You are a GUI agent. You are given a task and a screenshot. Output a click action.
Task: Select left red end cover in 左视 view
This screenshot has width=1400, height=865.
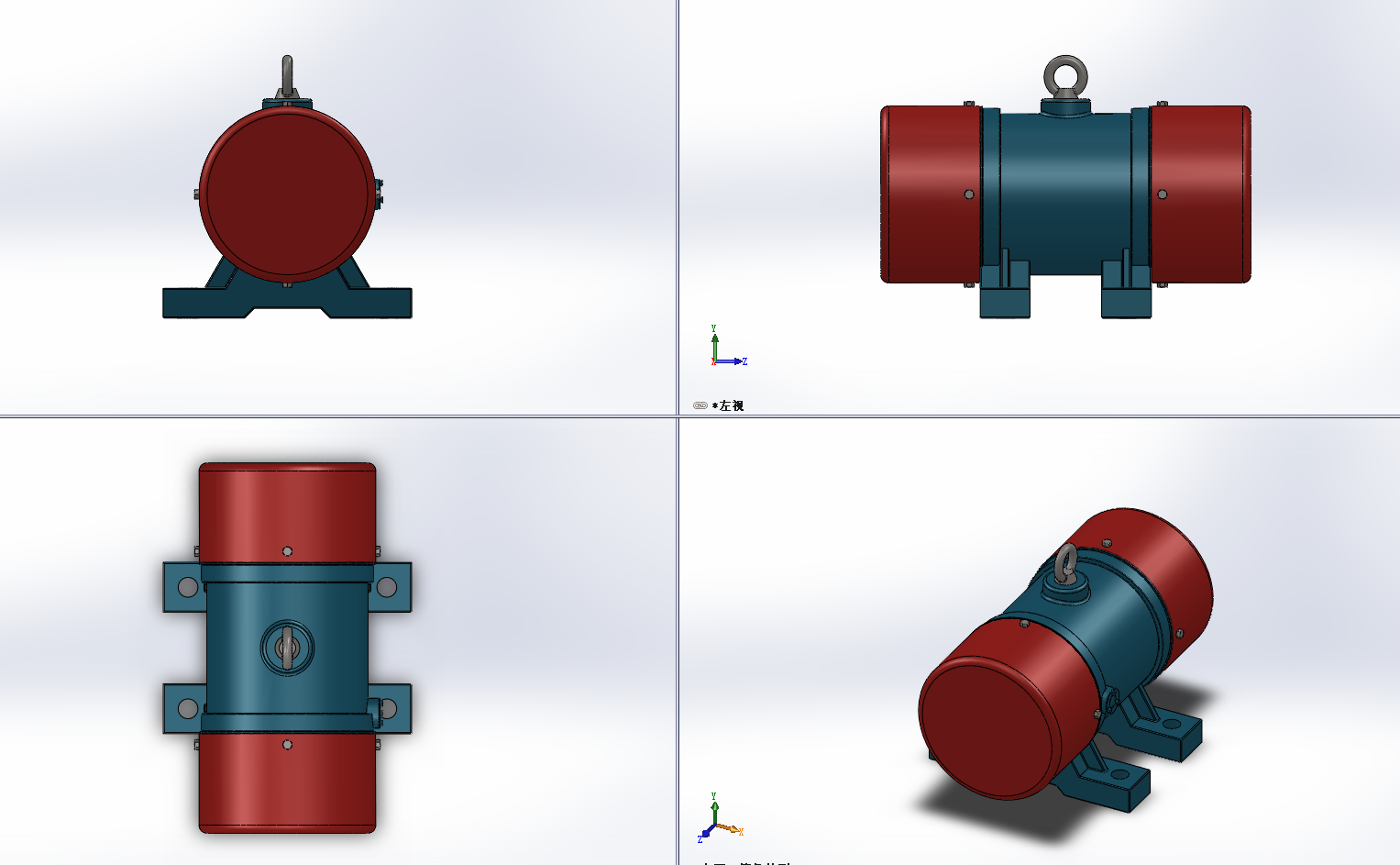(x=931, y=194)
